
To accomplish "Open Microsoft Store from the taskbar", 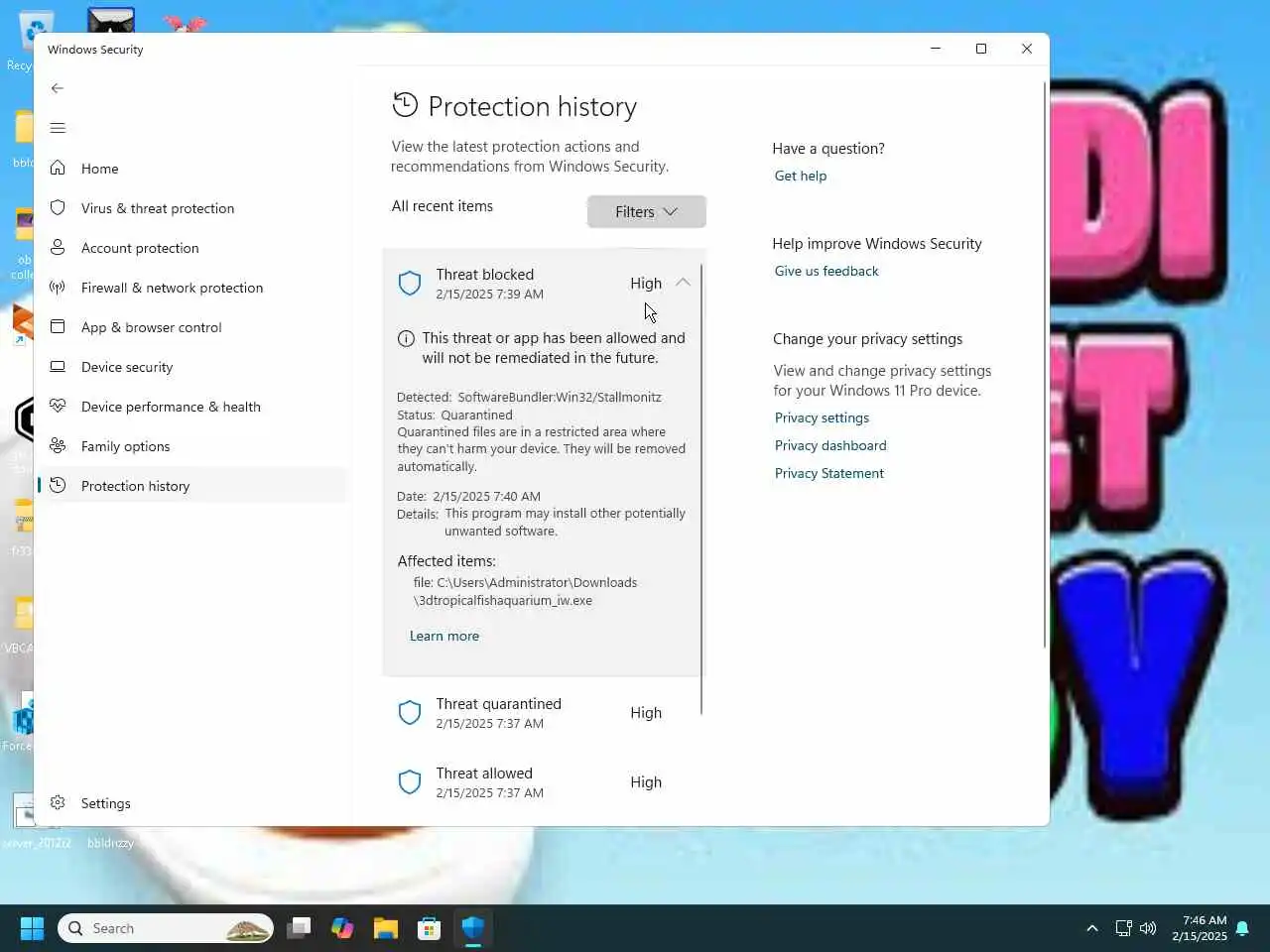I will pos(429,928).
